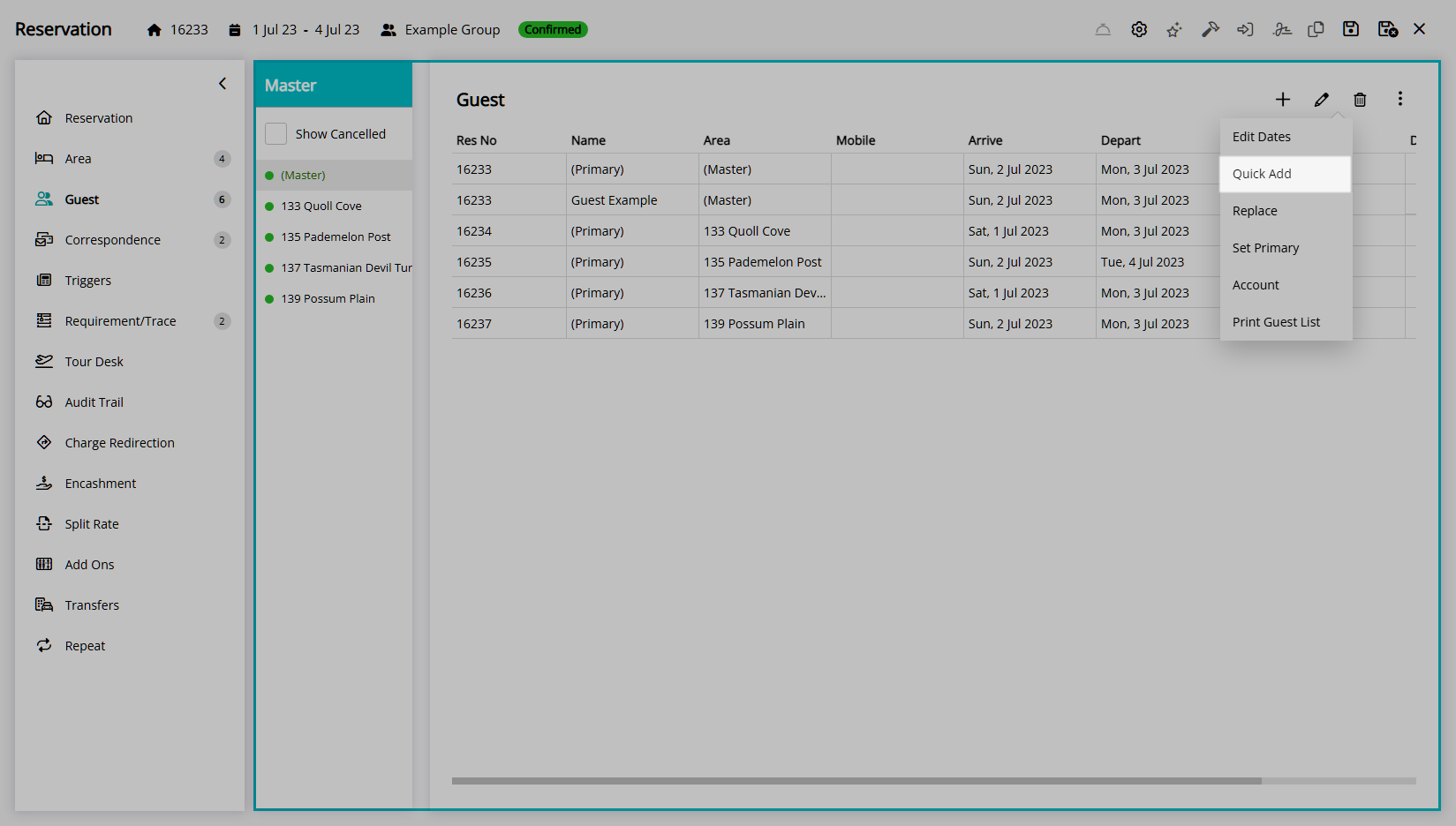This screenshot has width=1456, height=826.
Task: Choose Account from the menu
Action: (1286, 285)
